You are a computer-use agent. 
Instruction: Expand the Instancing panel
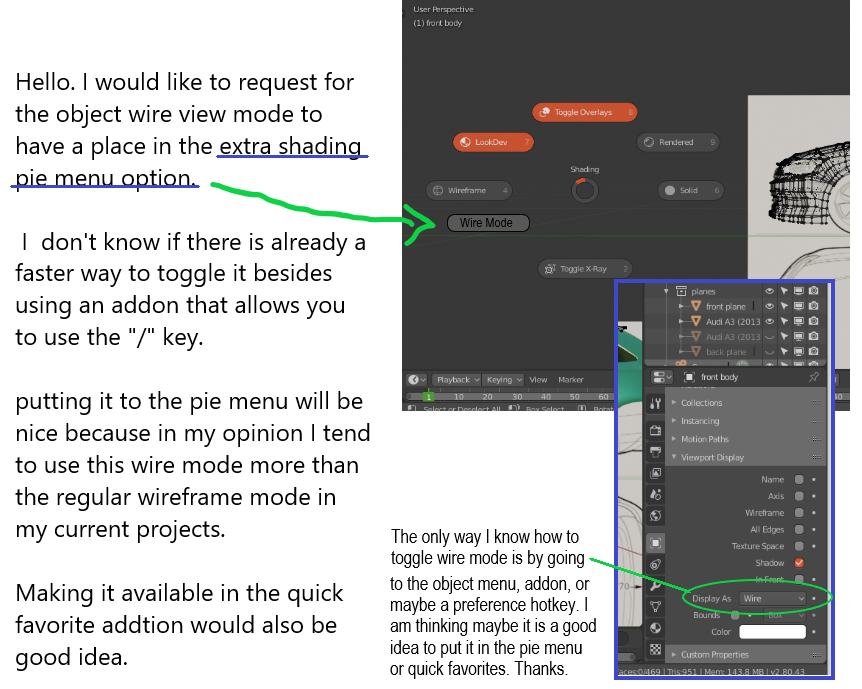744,421
